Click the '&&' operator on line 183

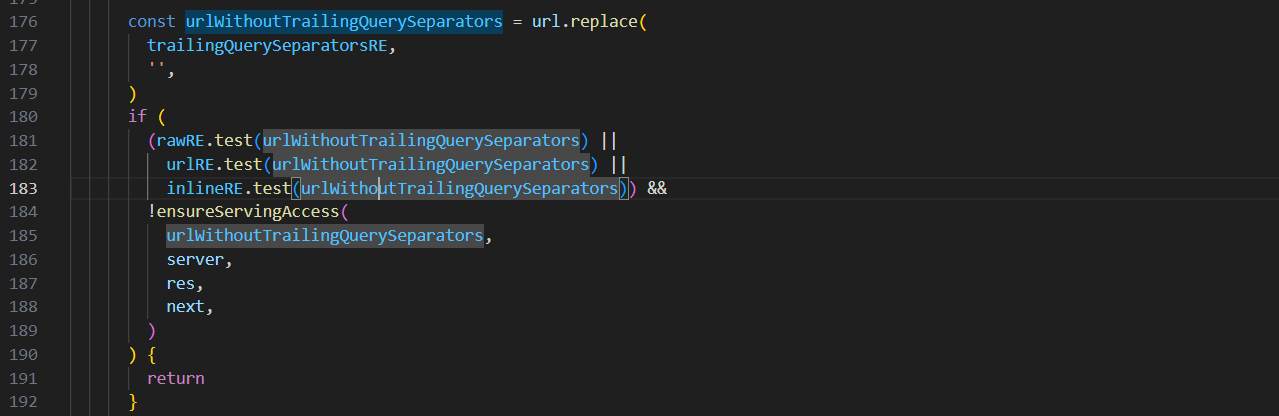pyautogui.click(x=657, y=188)
